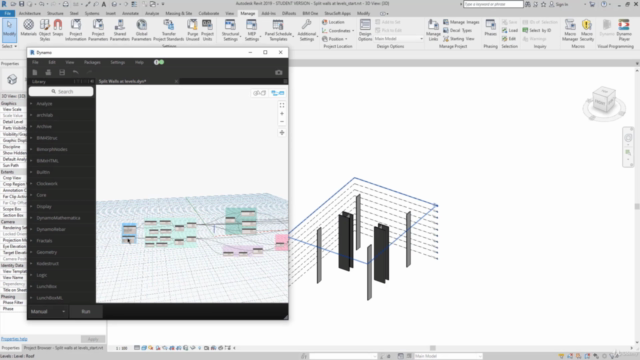Open Coordinates dropdown in Project Location

pyautogui.click(x=338, y=31)
